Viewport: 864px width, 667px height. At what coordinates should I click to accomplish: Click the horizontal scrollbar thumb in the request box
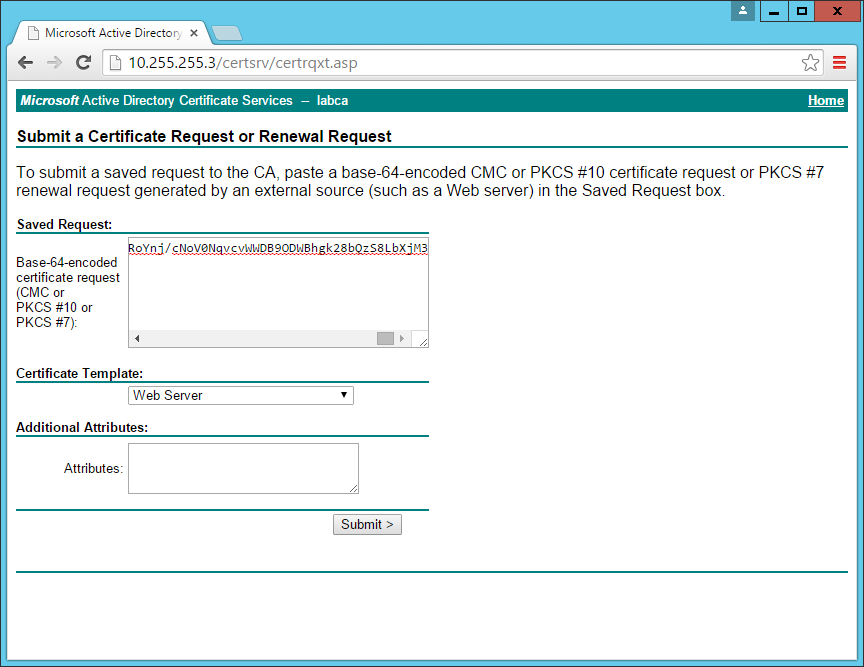pyautogui.click(x=384, y=339)
